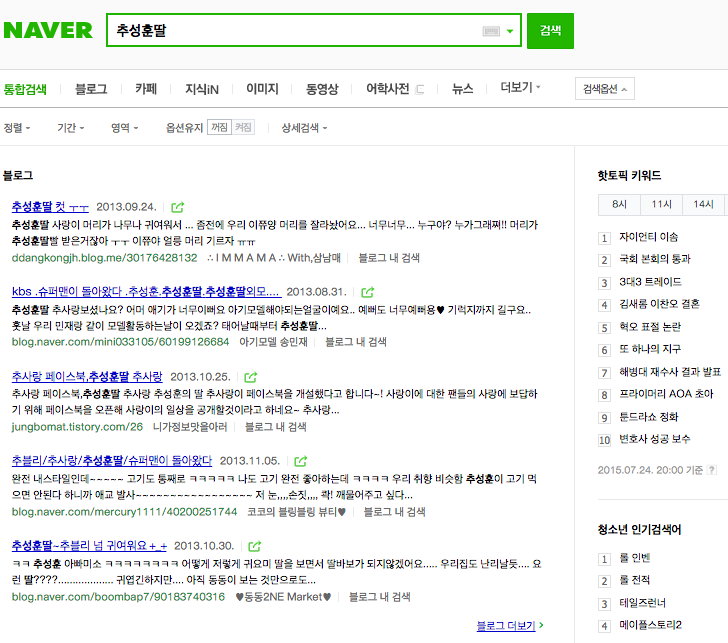Click the icon next to 어학사전 tab
Viewport: 728px width, 643px height.
[x=420, y=89]
